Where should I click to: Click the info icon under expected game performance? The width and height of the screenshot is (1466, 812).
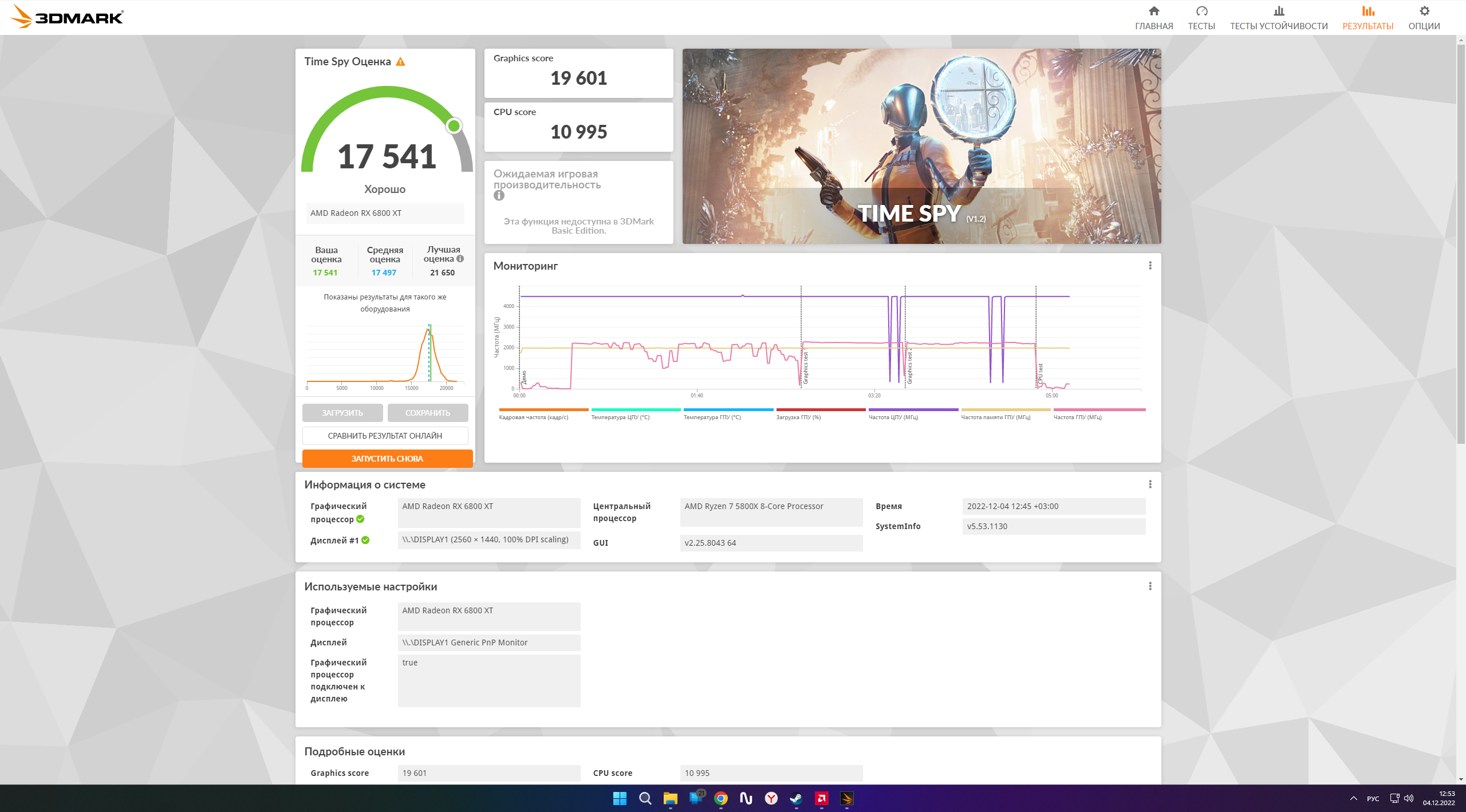[x=499, y=196]
